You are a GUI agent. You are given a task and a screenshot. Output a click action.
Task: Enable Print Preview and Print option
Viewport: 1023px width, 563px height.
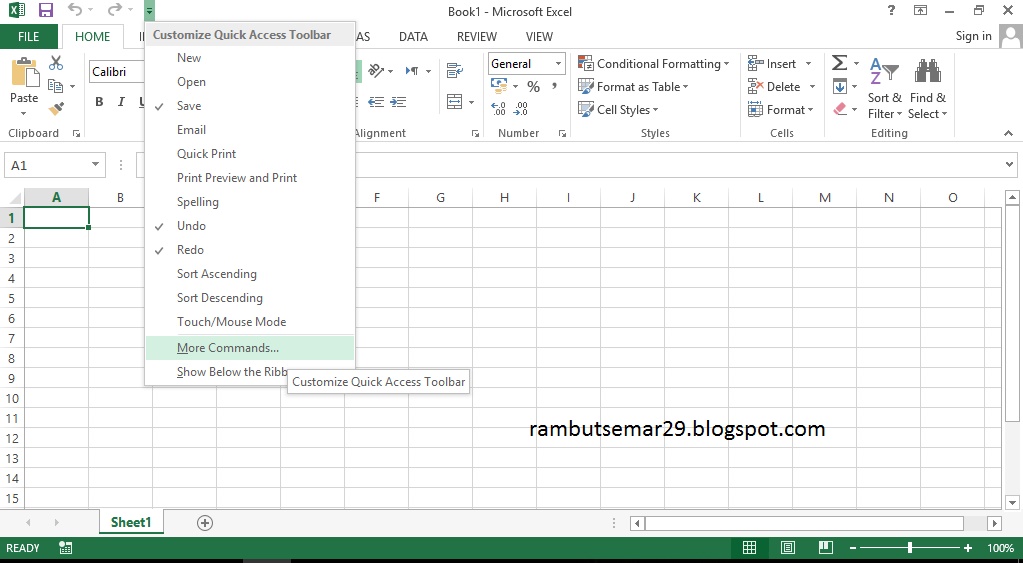[250, 177]
